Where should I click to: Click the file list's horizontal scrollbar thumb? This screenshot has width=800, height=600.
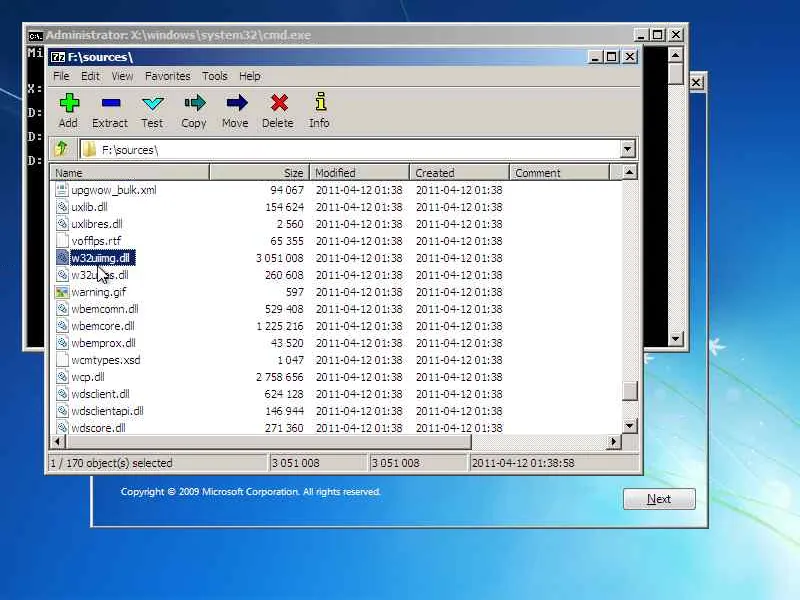(x=268, y=442)
